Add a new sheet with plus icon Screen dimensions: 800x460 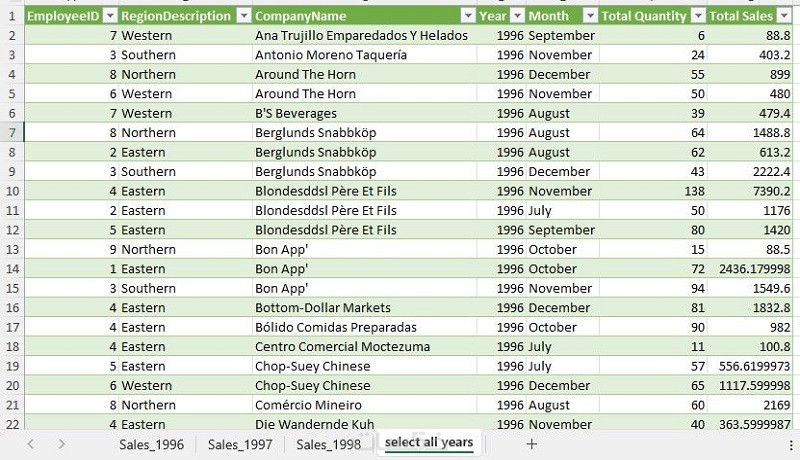[x=532, y=444]
